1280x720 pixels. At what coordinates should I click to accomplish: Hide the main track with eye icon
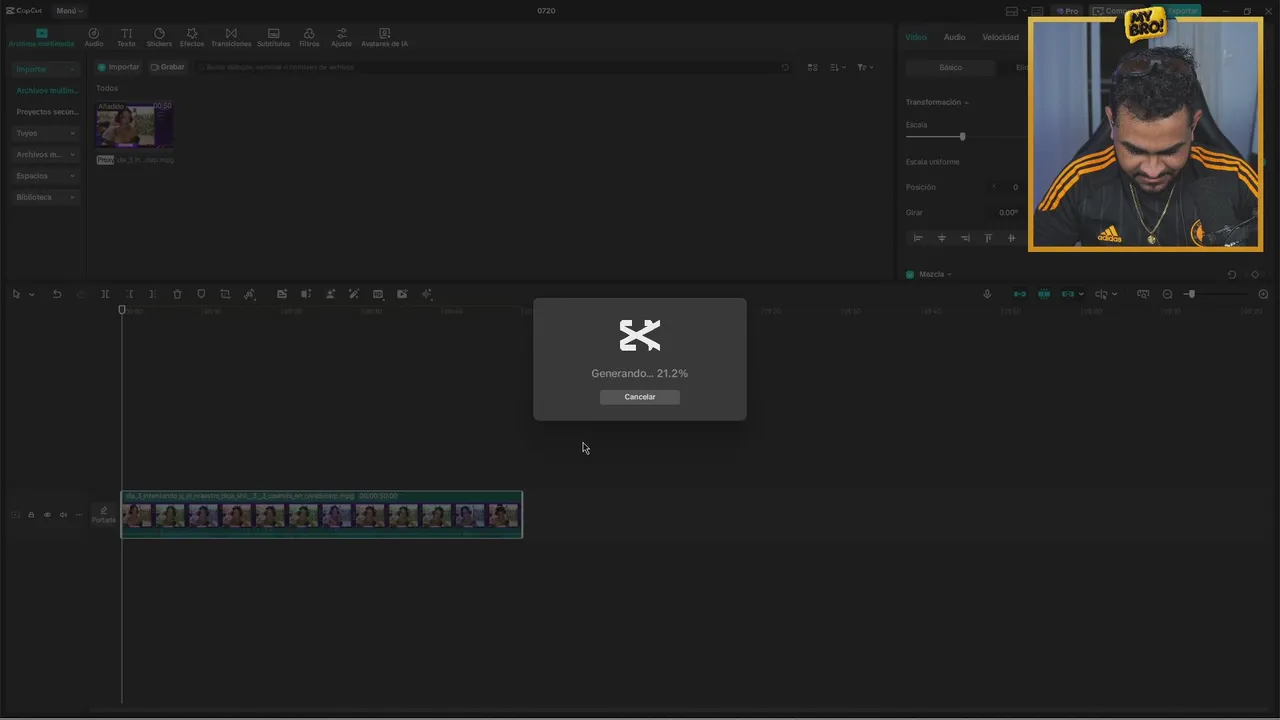[47, 515]
